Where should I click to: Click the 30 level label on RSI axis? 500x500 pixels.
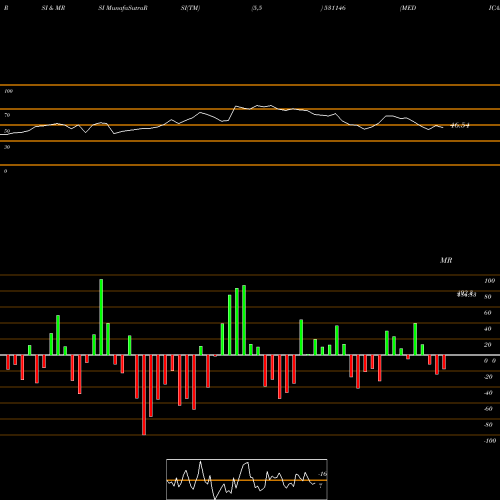tap(7, 147)
